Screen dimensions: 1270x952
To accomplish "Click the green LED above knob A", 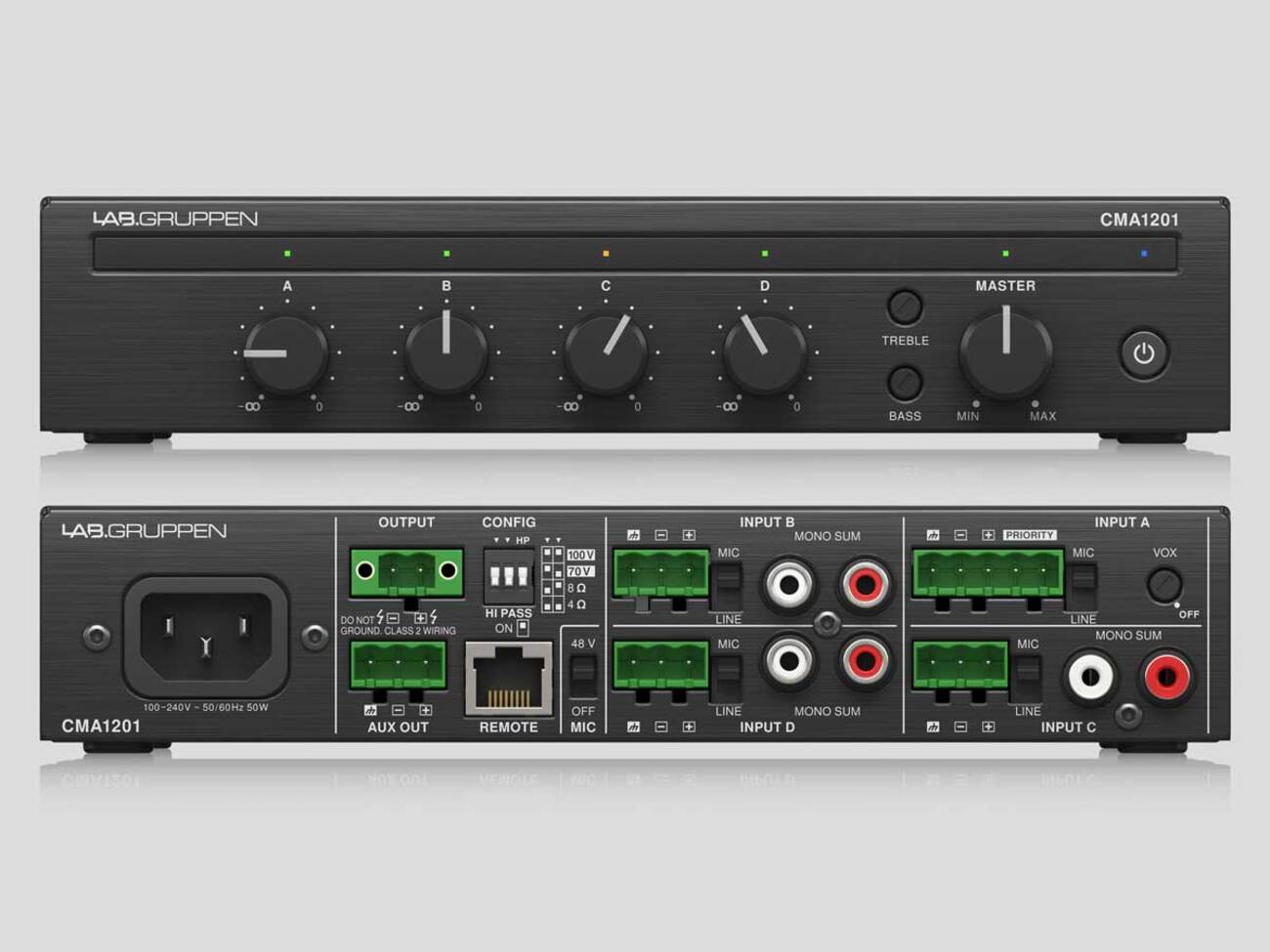I will 287,254.
